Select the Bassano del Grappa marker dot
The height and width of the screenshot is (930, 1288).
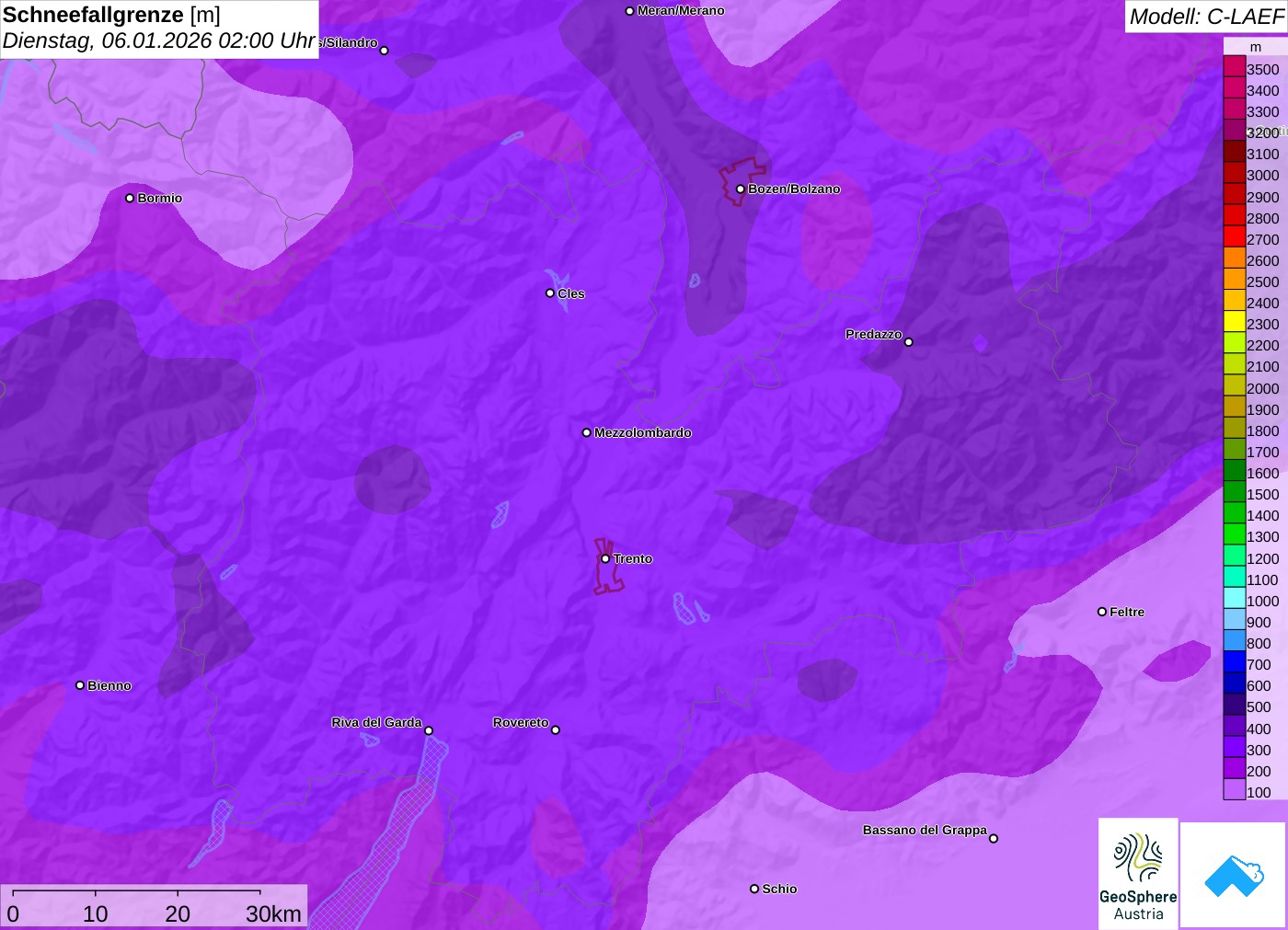click(994, 838)
